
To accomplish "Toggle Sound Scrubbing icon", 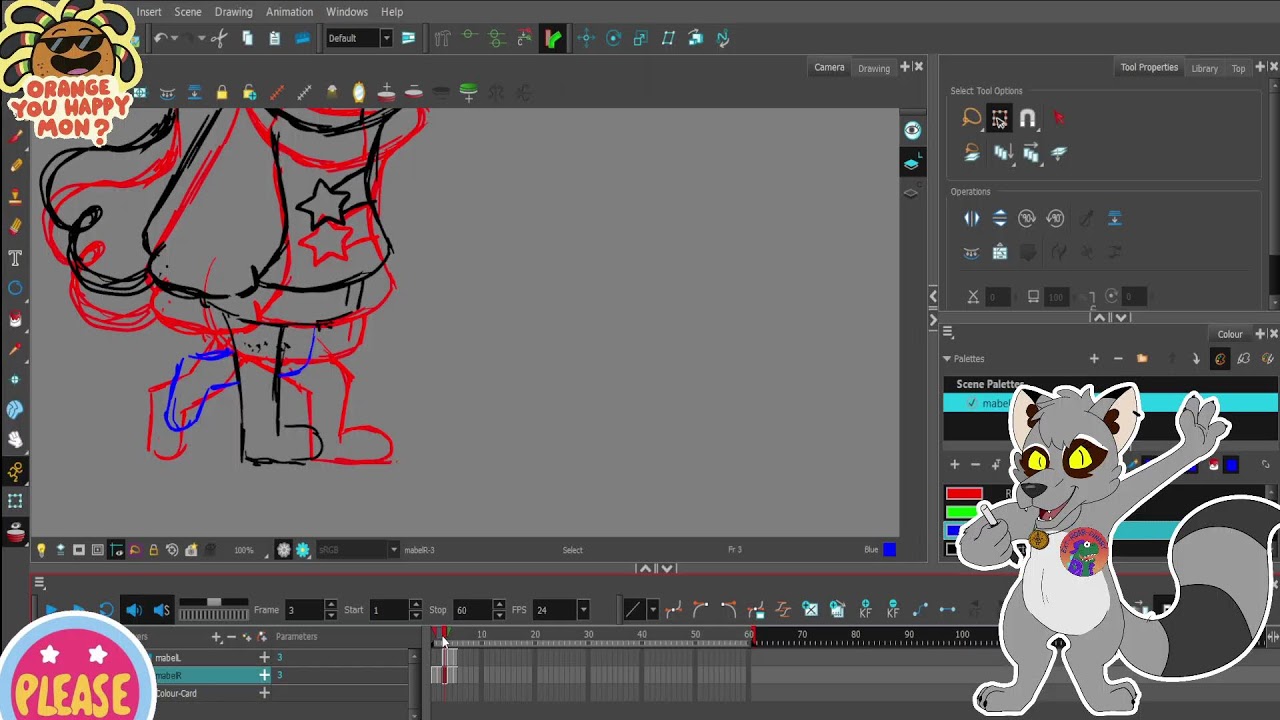I will coord(161,610).
